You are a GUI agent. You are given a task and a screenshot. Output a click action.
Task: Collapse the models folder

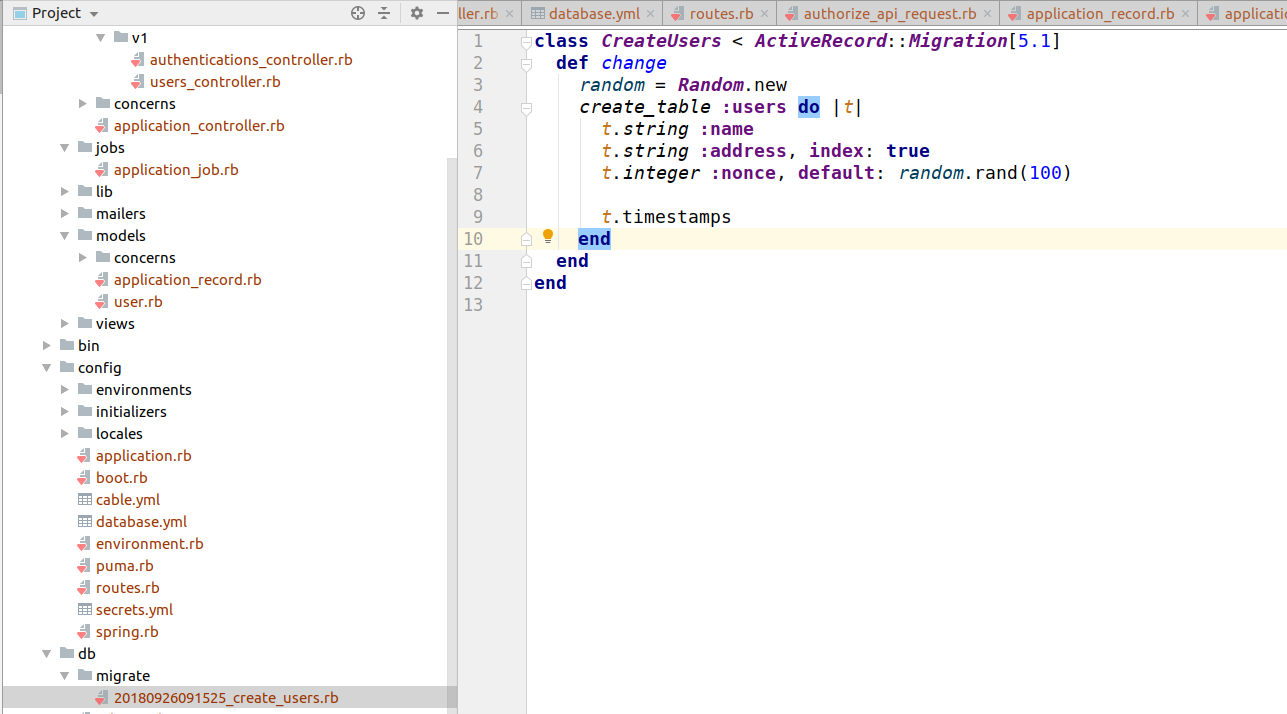point(65,236)
